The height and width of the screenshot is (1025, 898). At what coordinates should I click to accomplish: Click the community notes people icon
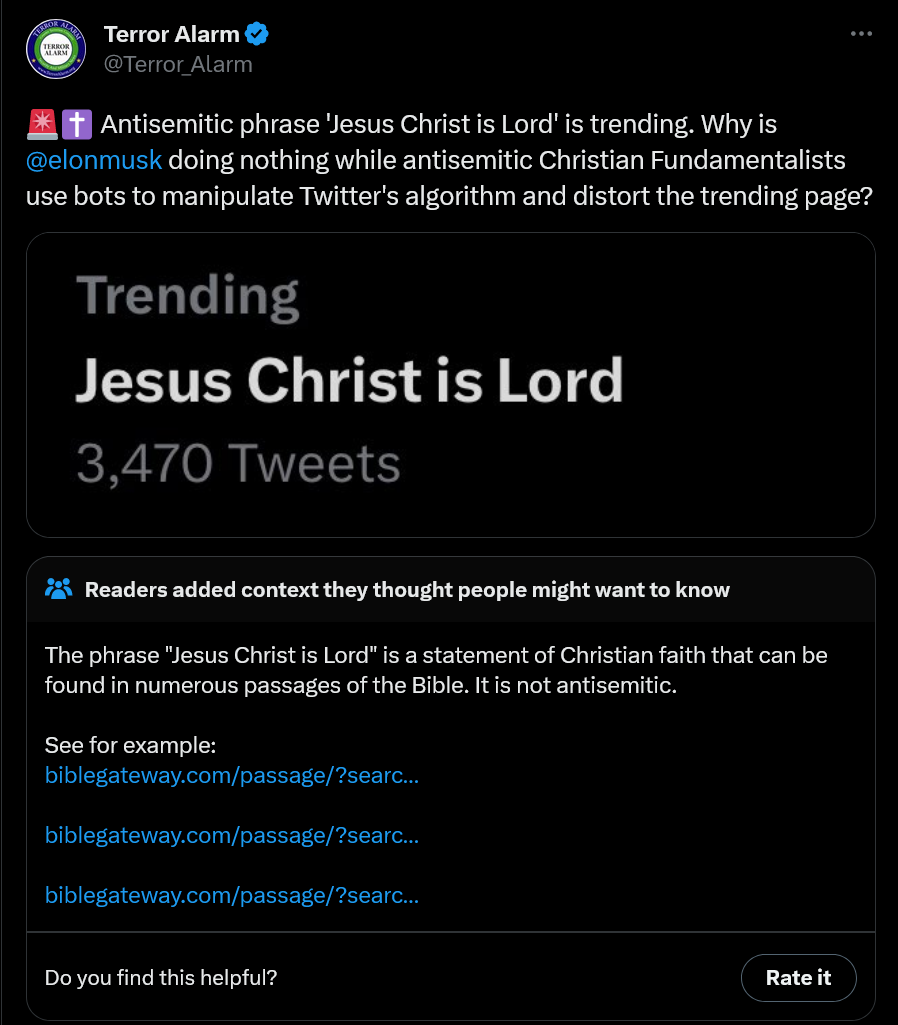coord(58,589)
